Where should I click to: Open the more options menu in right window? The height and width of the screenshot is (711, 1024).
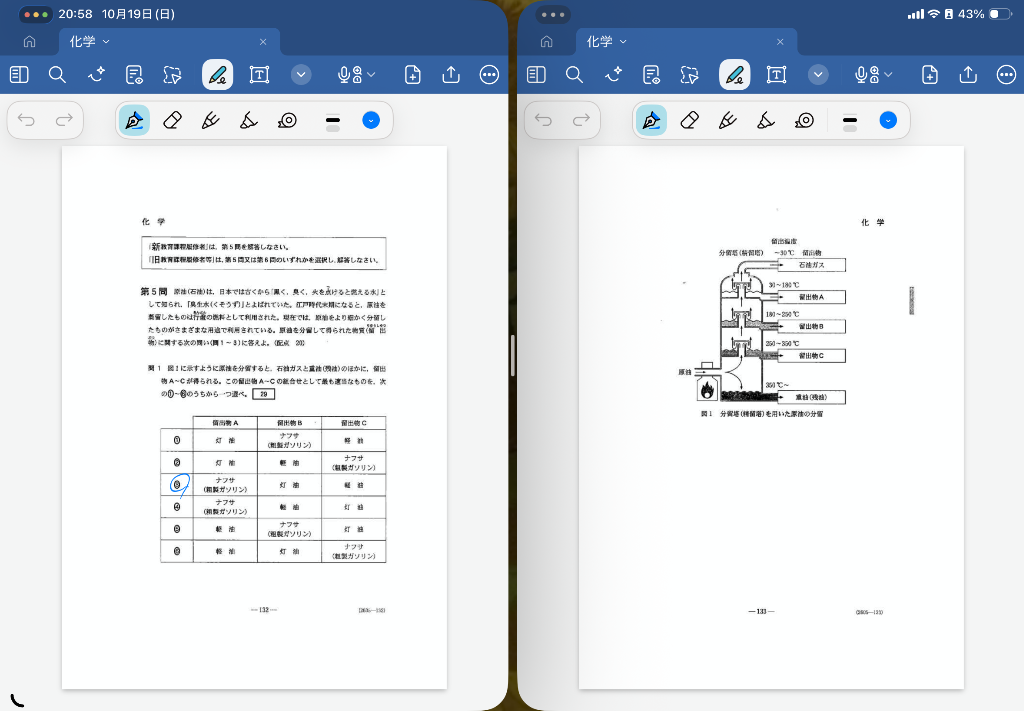1006,75
